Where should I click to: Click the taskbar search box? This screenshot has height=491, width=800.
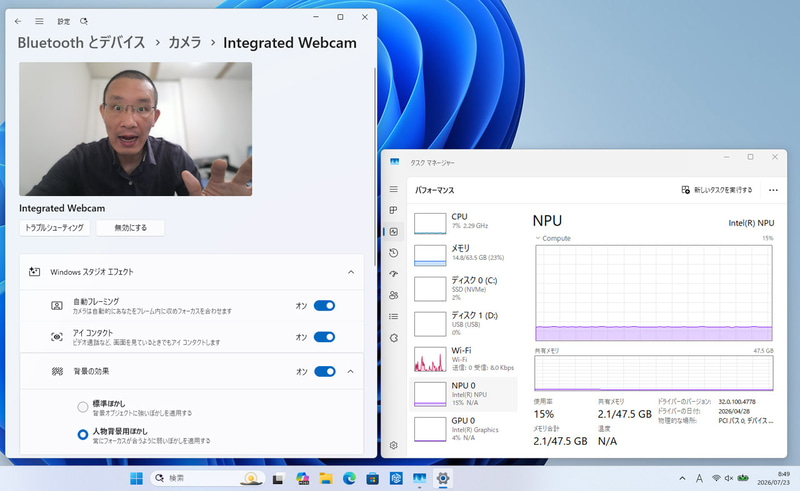pos(208,478)
